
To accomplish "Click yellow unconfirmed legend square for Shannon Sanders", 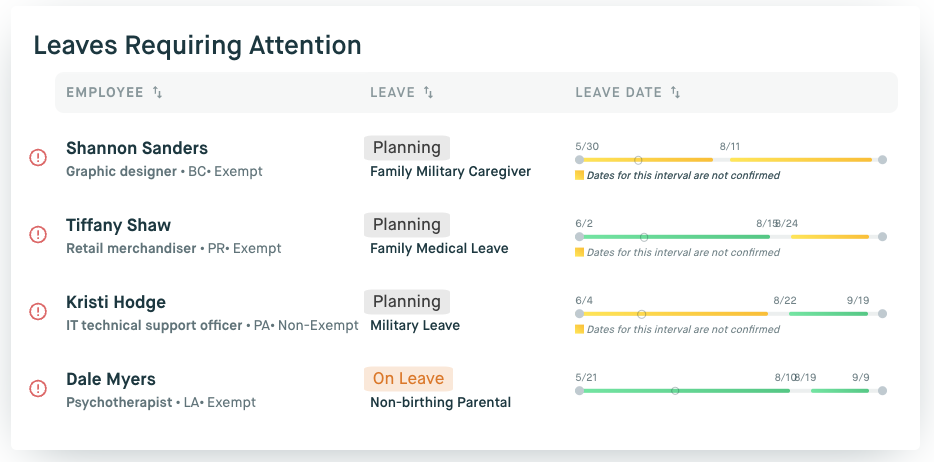I will coord(580,175).
